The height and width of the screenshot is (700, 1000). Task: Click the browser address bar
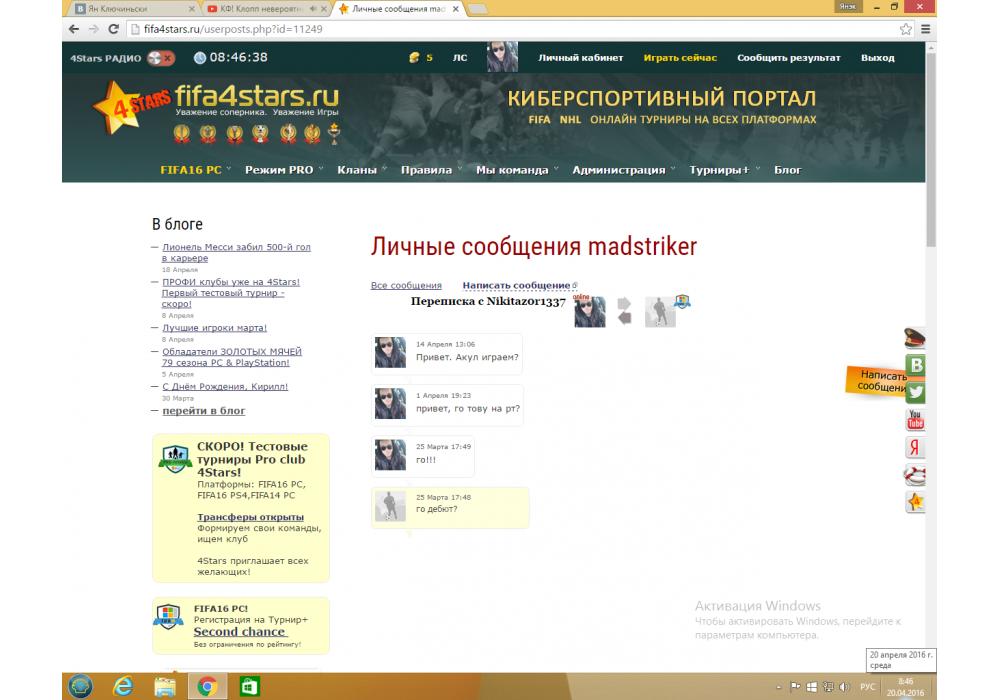coord(500,29)
